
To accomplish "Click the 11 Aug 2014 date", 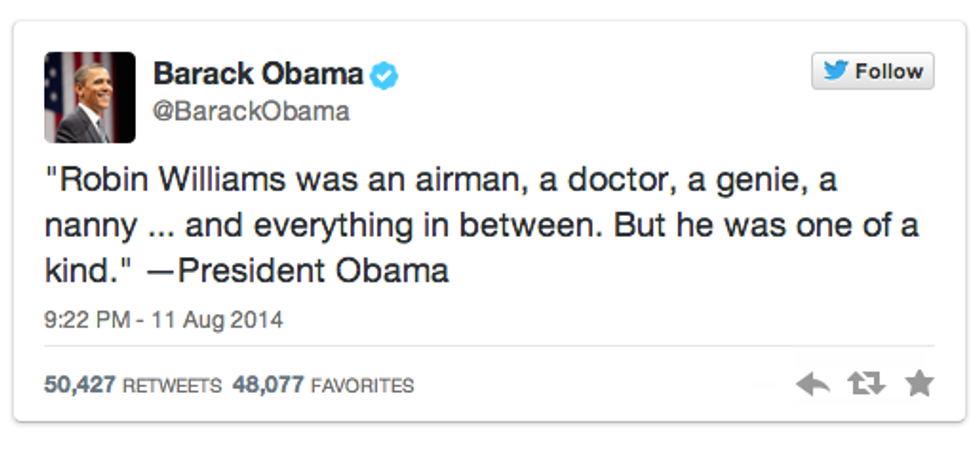I will click(x=221, y=321).
